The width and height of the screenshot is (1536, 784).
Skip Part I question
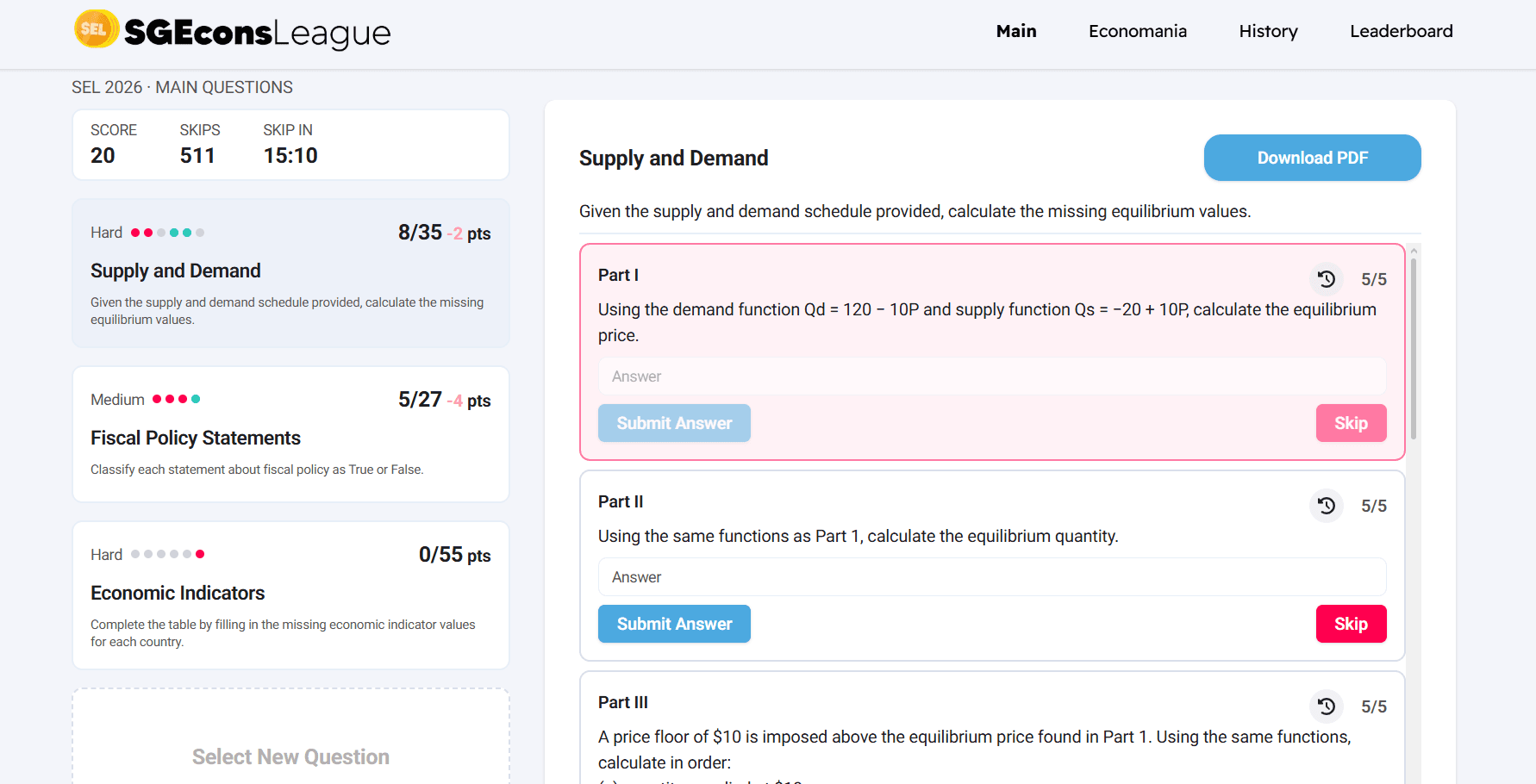[1351, 423]
